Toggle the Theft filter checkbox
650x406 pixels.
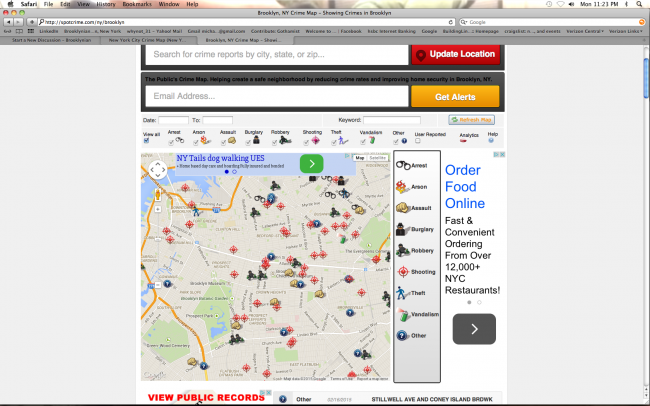tap(334, 142)
